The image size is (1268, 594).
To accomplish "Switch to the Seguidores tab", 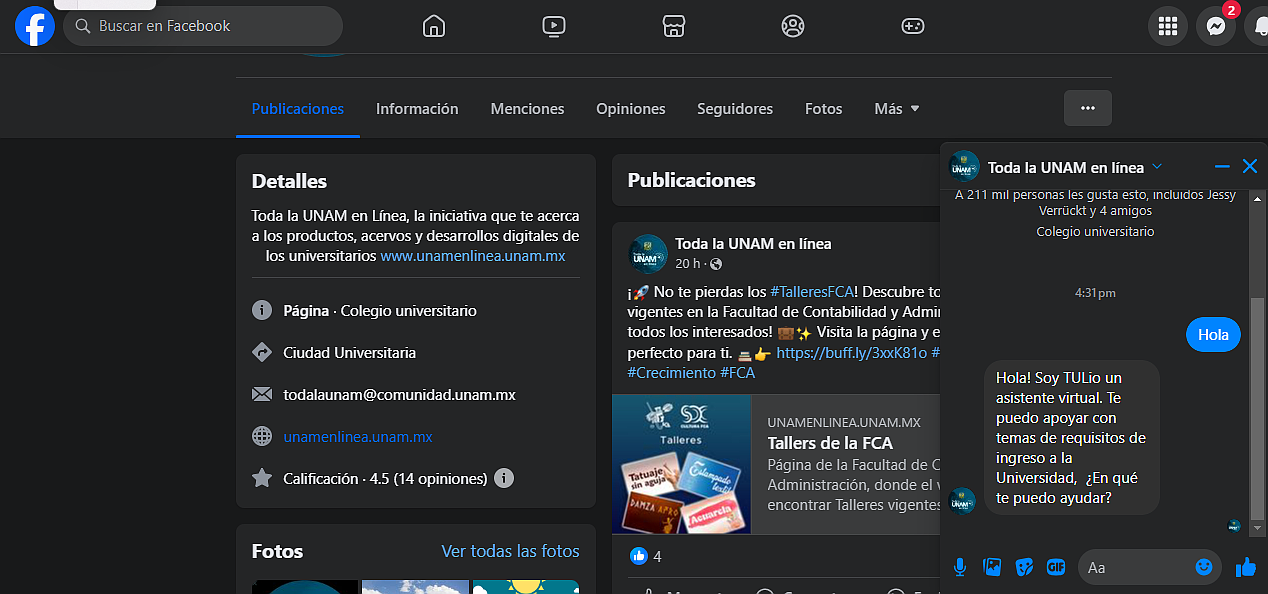I will [x=735, y=109].
